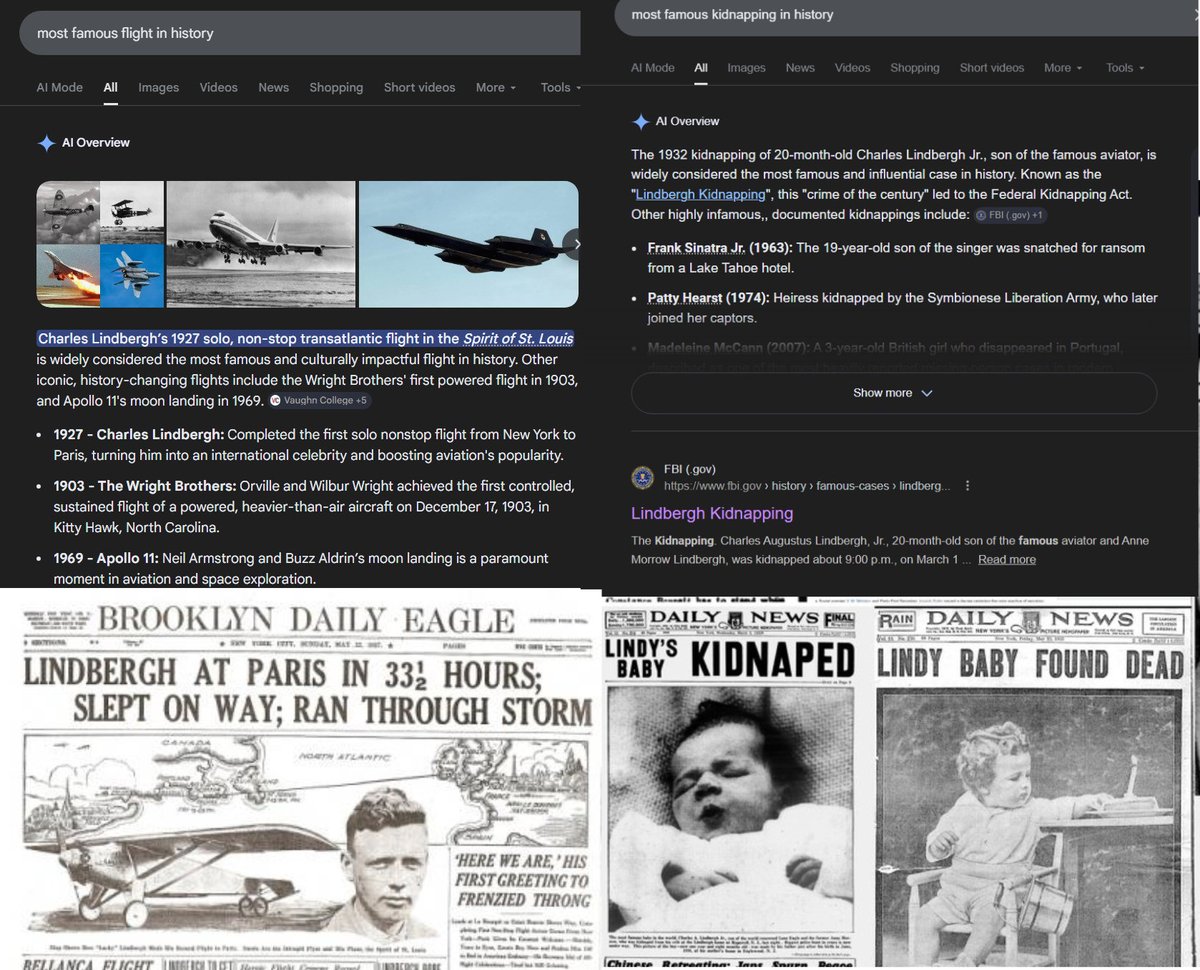Open the SR-71 Blackbird image
The height and width of the screenshot is (970, 1200).
point(468,244)
